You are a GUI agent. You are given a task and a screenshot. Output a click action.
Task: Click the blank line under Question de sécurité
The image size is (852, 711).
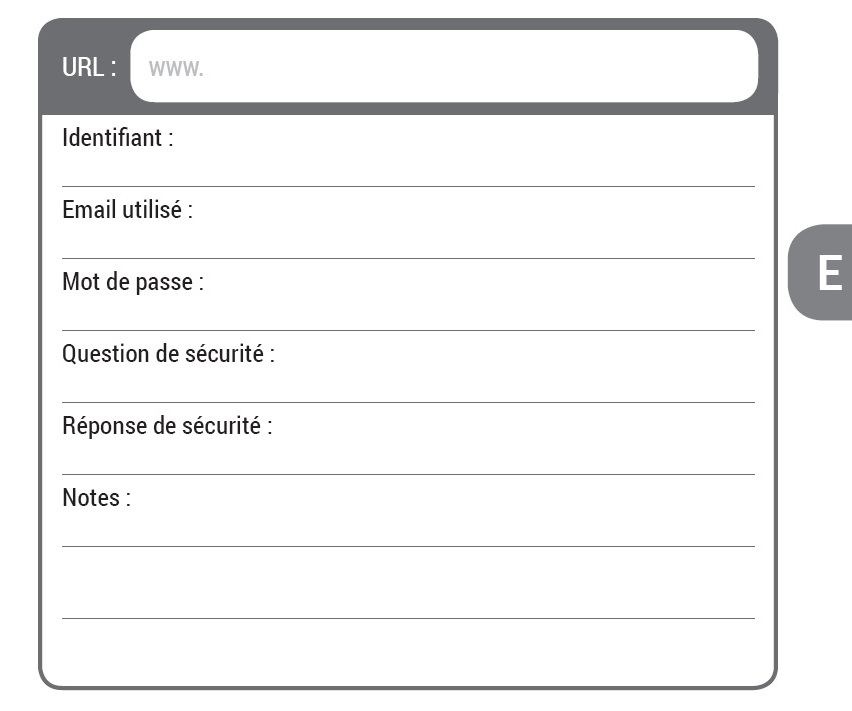pyautogui.click(x=408, y=386)
